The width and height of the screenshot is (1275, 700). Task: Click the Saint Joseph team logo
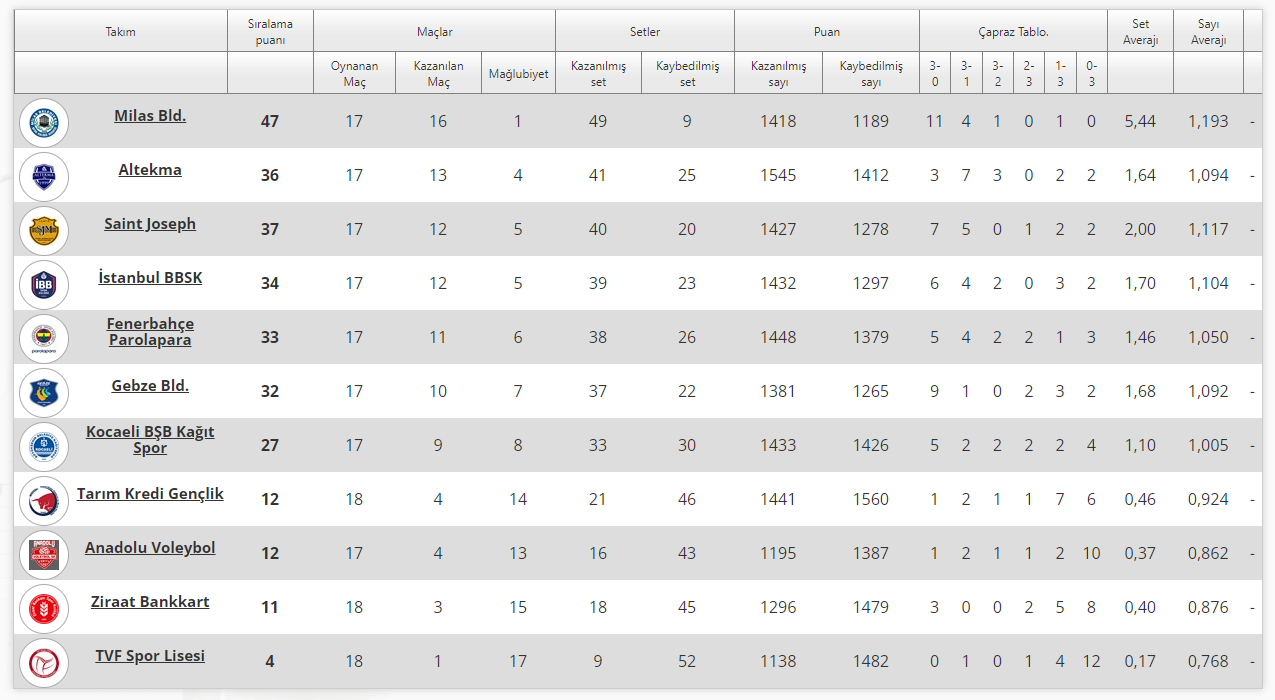coord(44,231)
